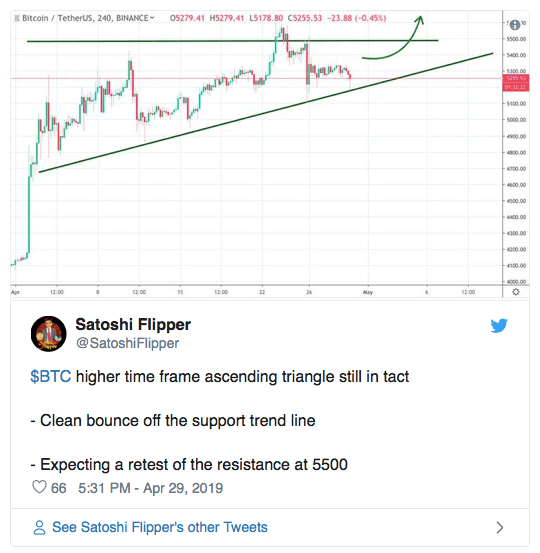
Task: Click the right chevron arrow at bottom
Action: click(x=499, y=527)
